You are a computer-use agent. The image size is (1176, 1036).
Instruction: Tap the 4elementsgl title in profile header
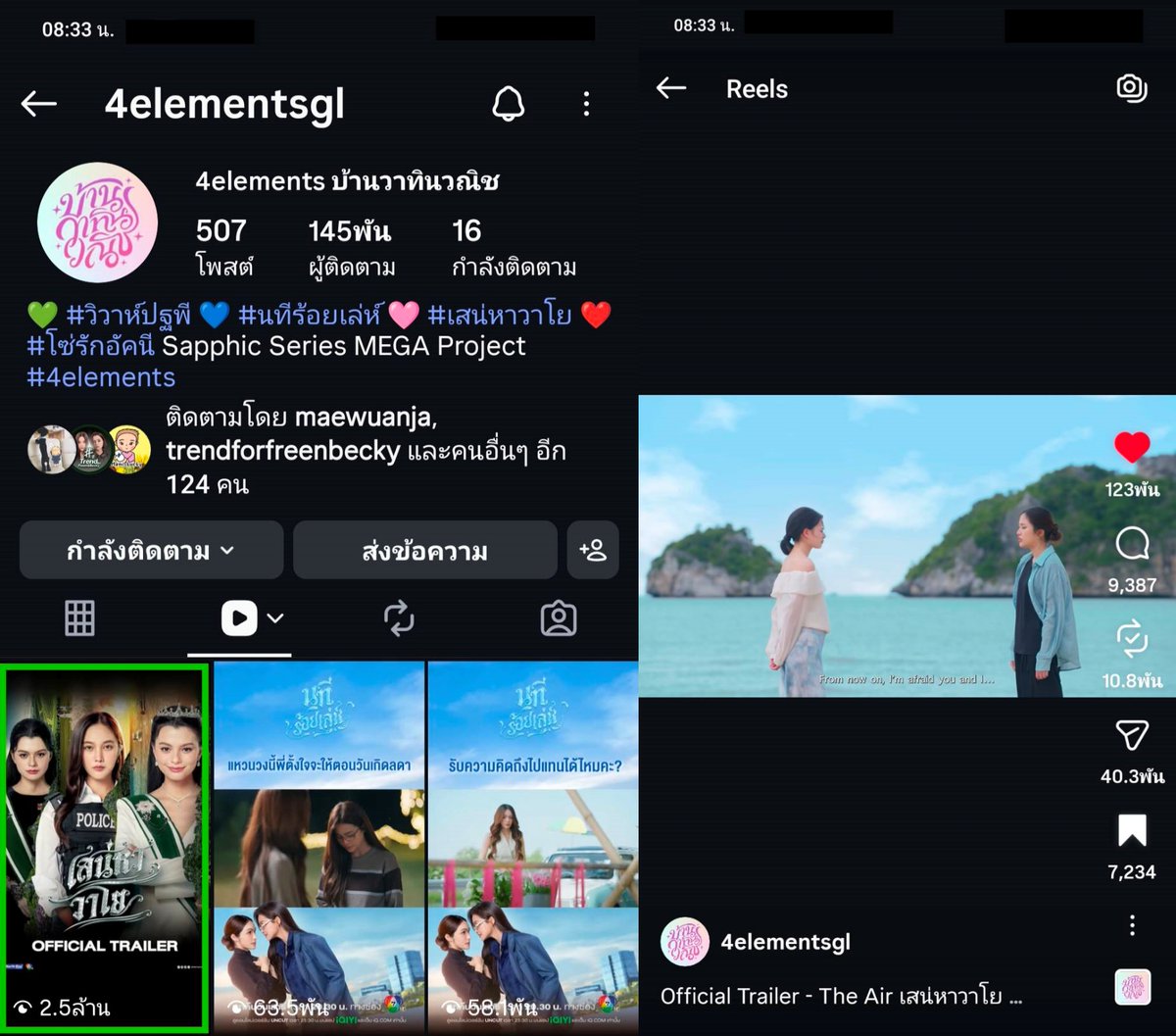pyautogui.click(x=224, y=104)
